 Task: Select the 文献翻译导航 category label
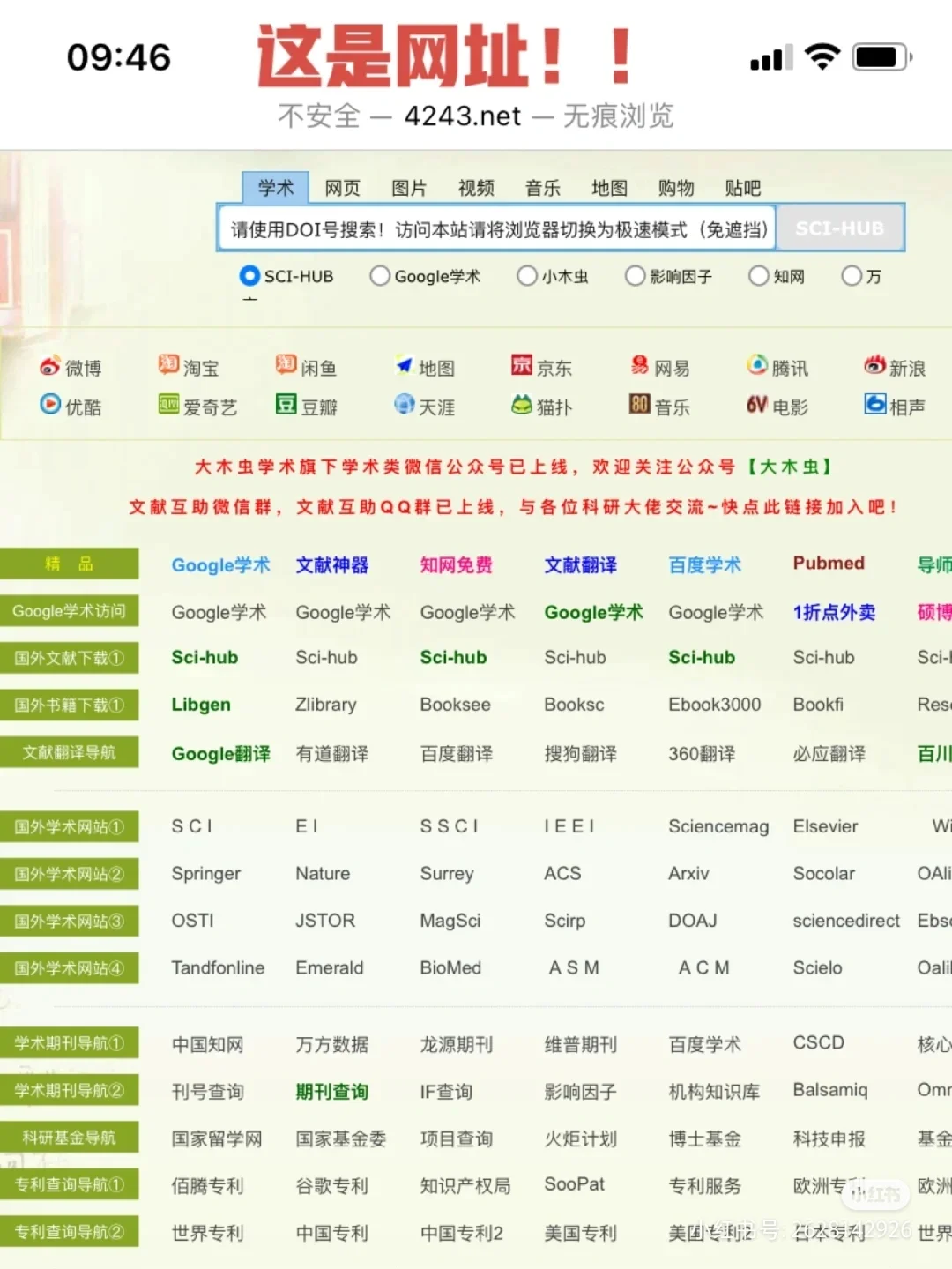click(x=69, y=752)
